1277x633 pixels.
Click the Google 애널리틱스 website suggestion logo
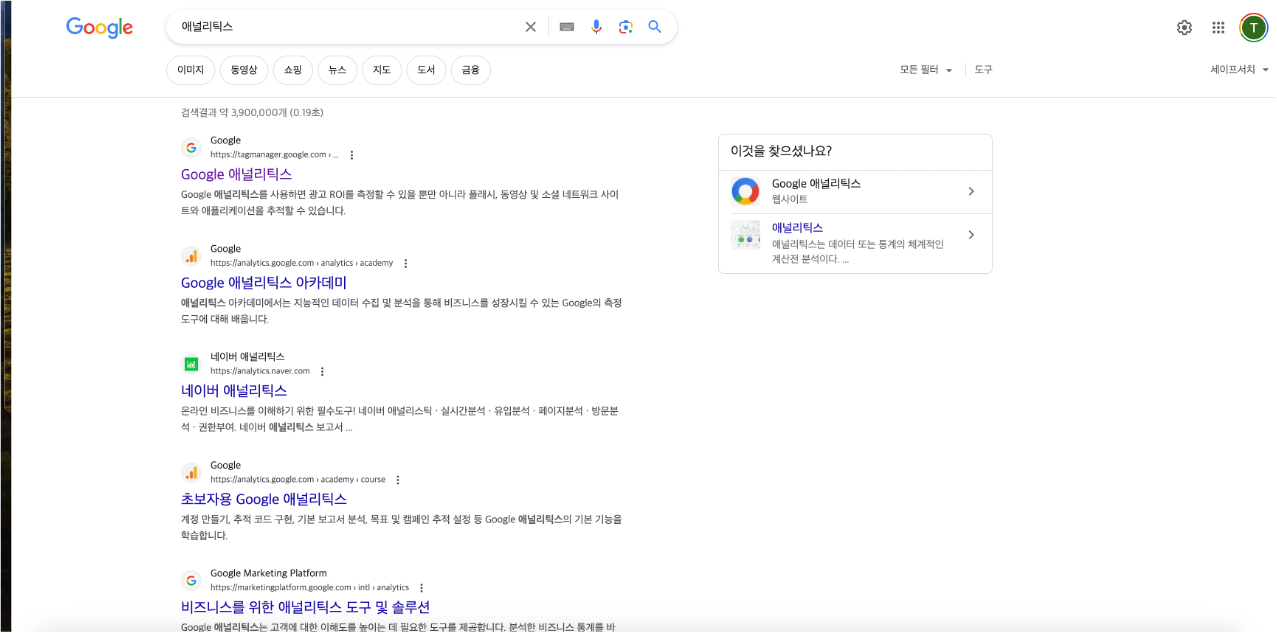point(745,191)
